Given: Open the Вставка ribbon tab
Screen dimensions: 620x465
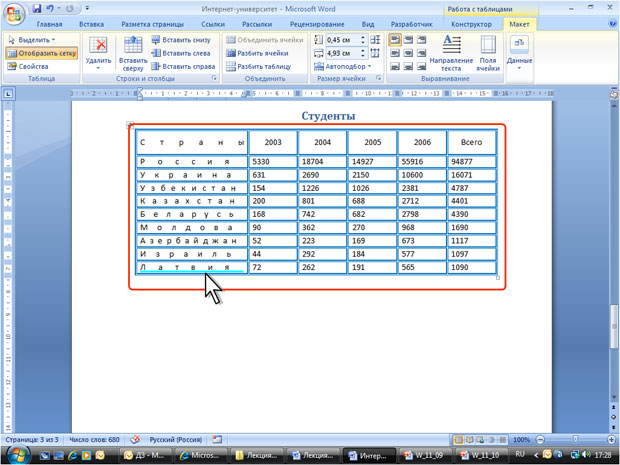Looking at the screenshot, I should [x=91, y=25].
